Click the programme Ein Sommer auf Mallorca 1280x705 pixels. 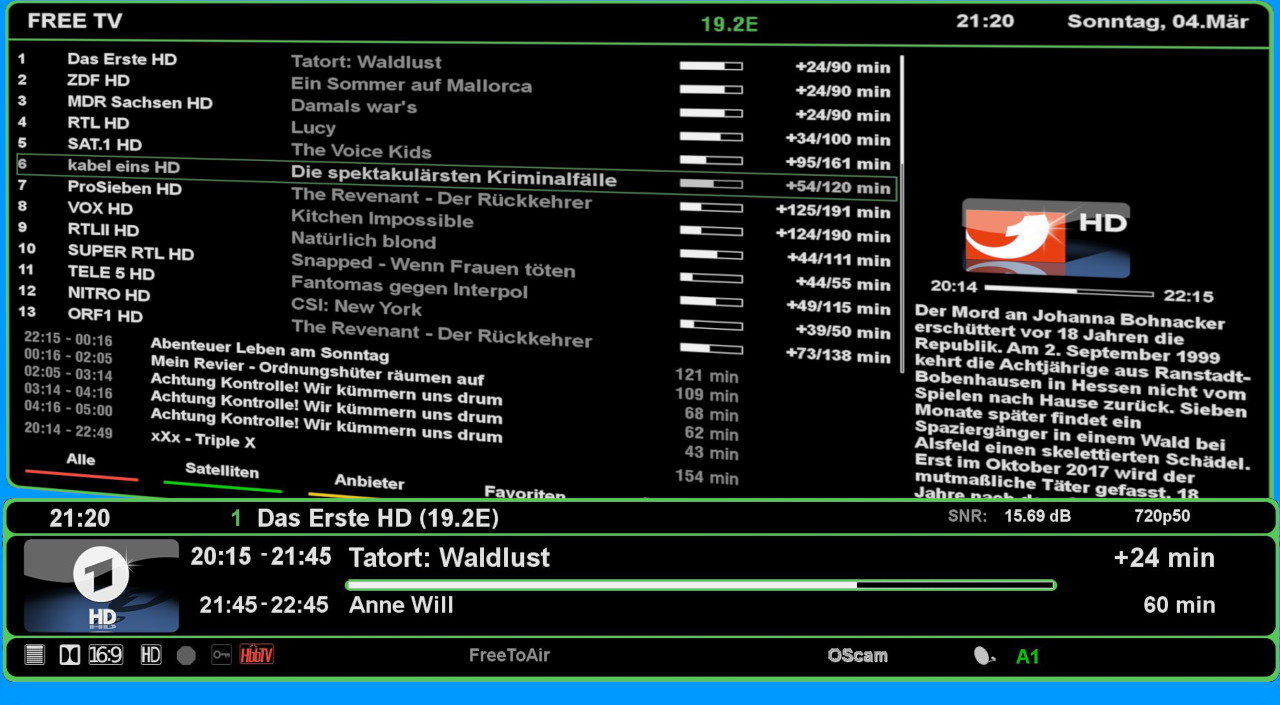click(411, 85)
